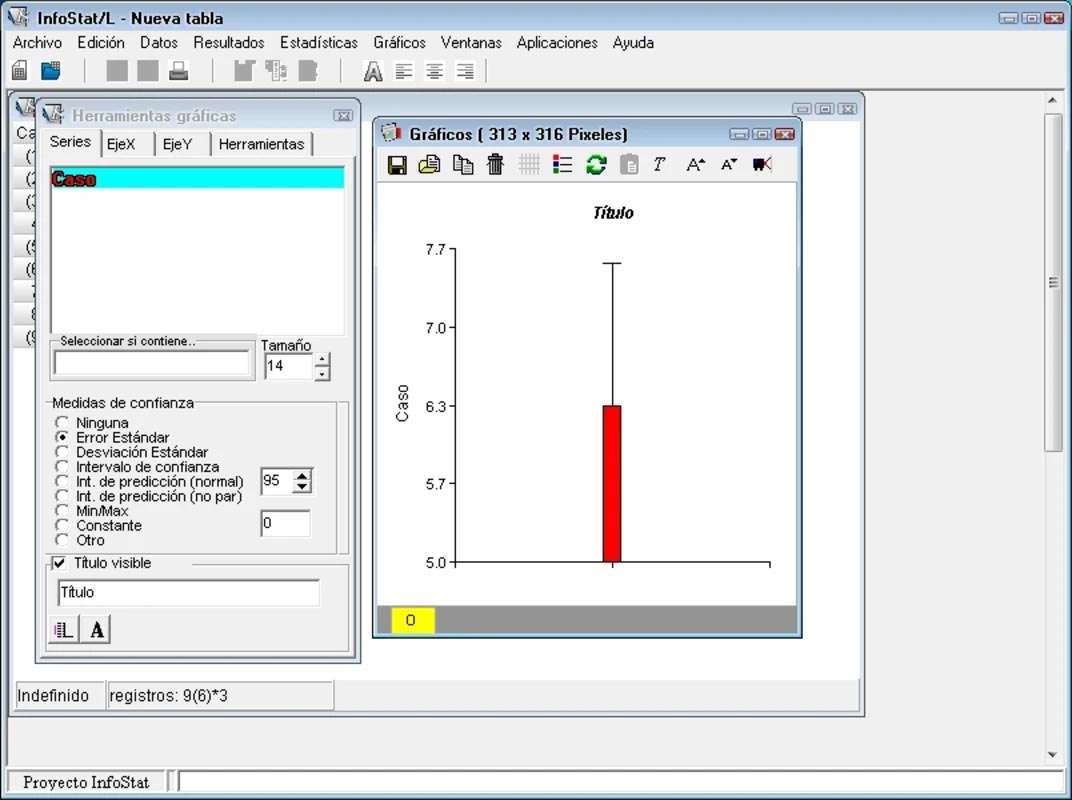Open a table with the blue folder icon
This screenshot has width=1072, height=800.
click(x=50, y=71)
